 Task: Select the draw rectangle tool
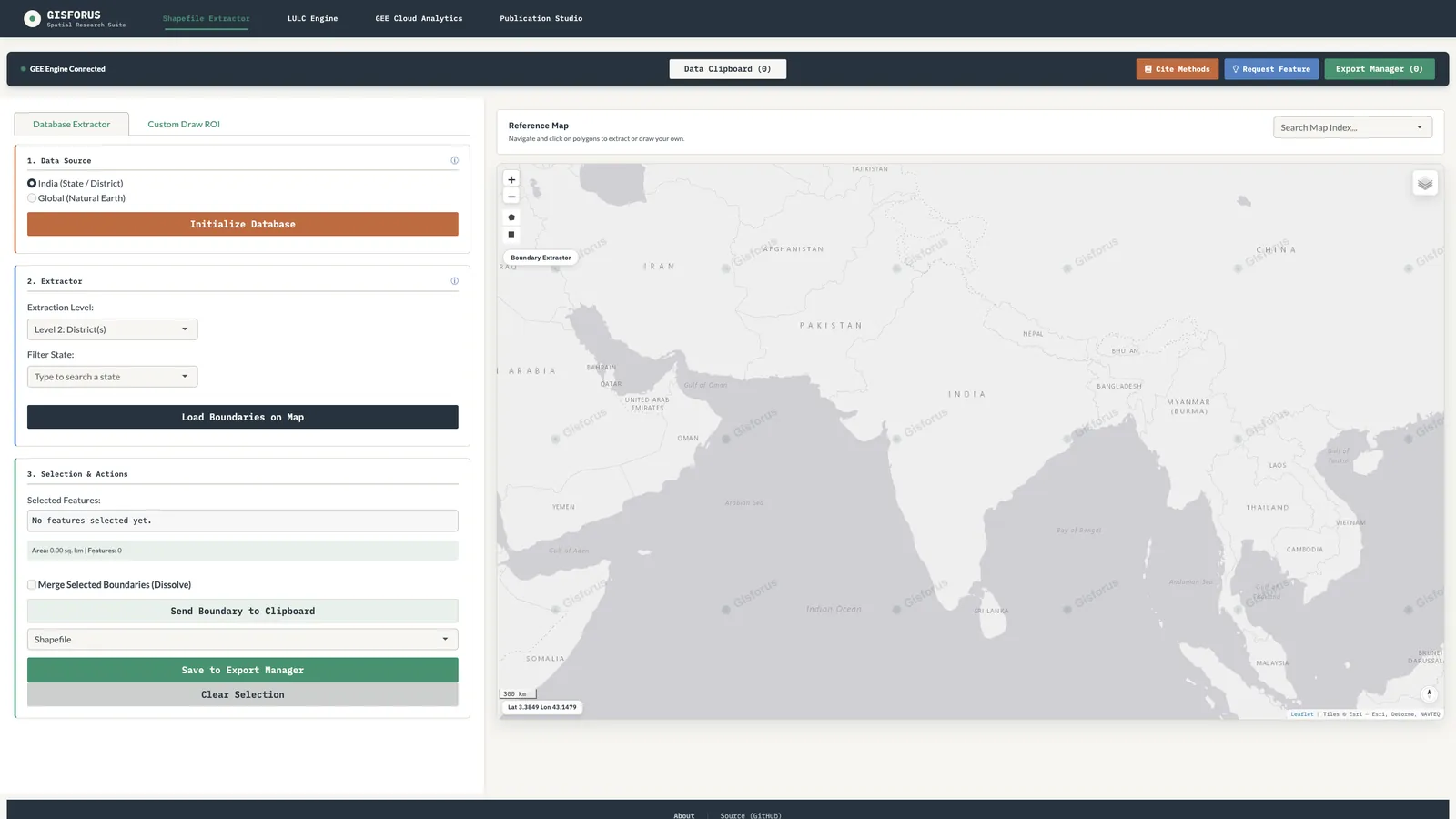511,235
